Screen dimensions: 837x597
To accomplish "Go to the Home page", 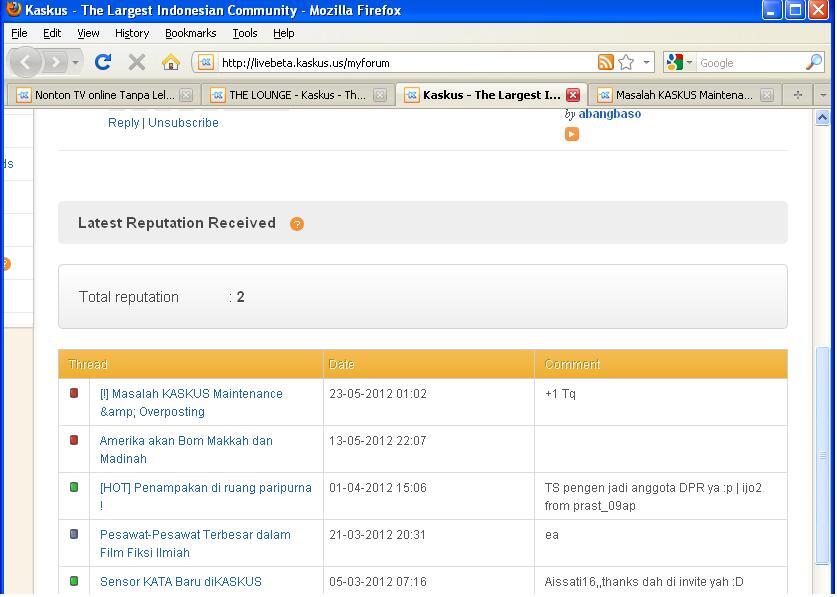I will [170, 62].
